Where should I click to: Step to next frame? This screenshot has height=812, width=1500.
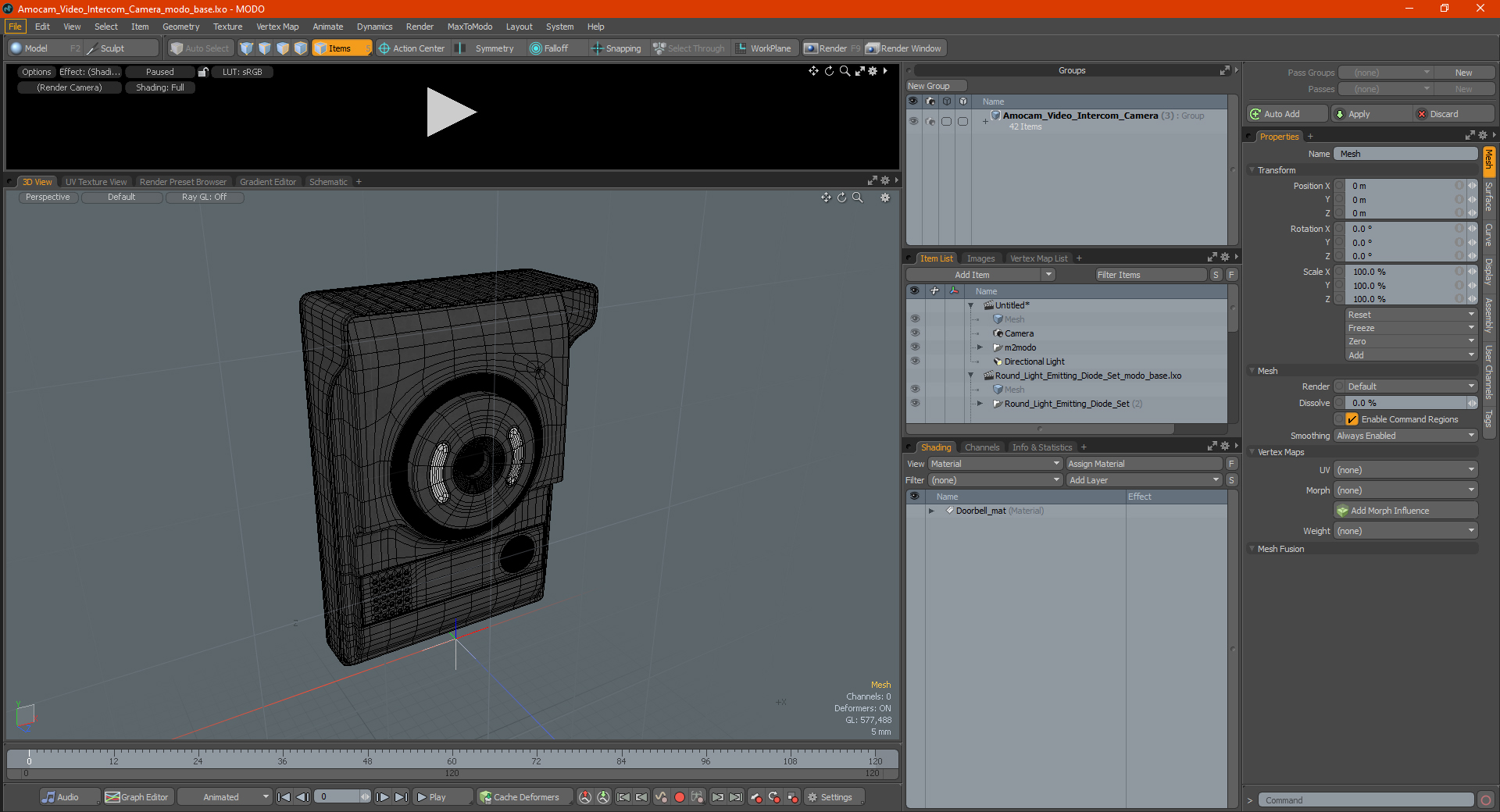(x=382, y=797)
